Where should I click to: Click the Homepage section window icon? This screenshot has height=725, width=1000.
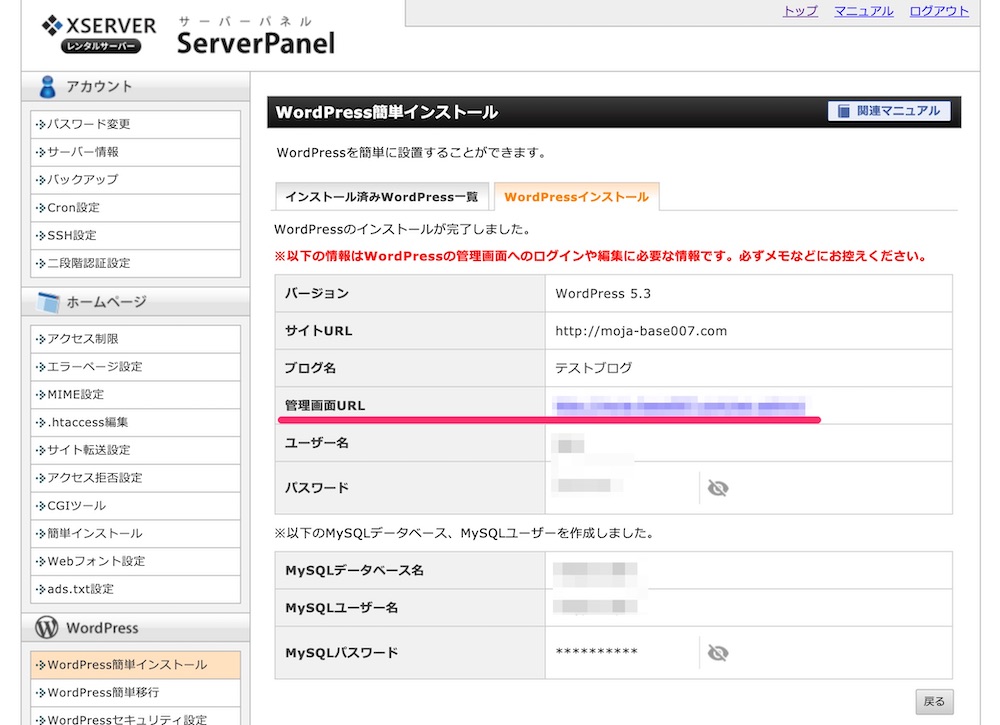[48, 302]
